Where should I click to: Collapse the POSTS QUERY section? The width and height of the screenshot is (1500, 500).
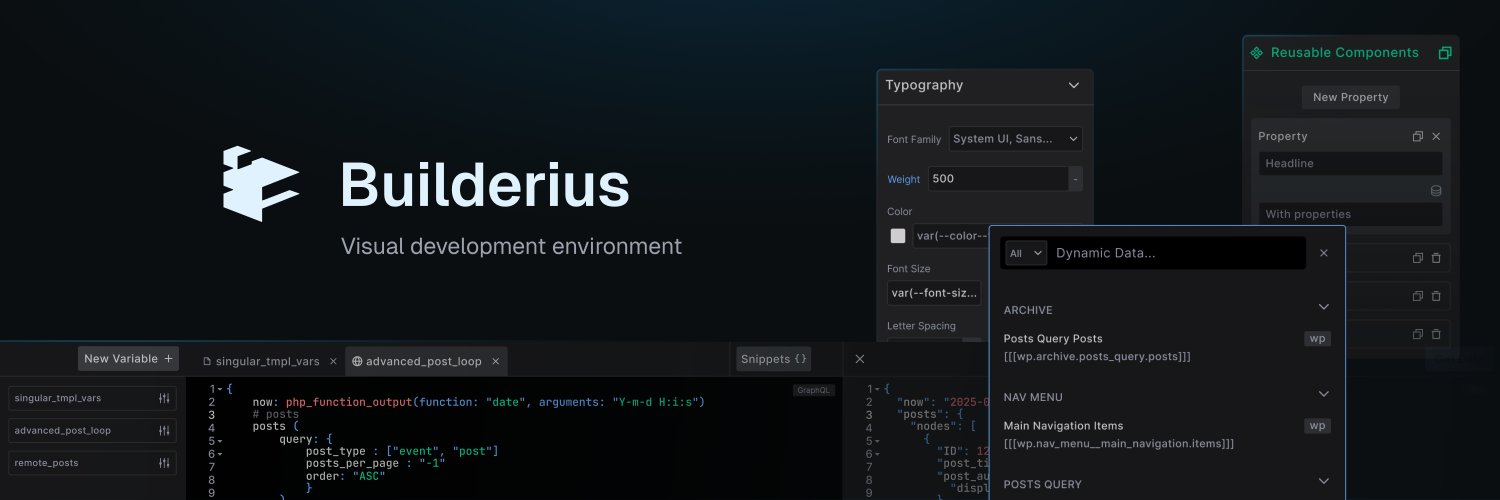click(x=1324, y=482)
